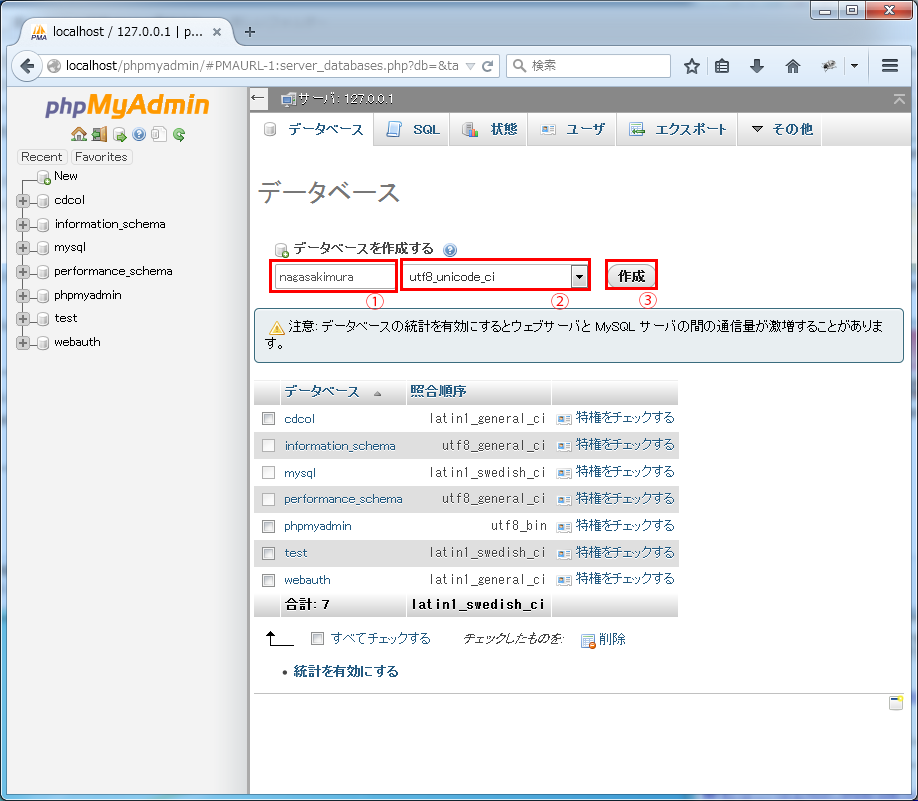Image resolution: width=918 pixels, height=801 pixels.
Task: Open the その他 dropdown menu
Action: [781, 130]
